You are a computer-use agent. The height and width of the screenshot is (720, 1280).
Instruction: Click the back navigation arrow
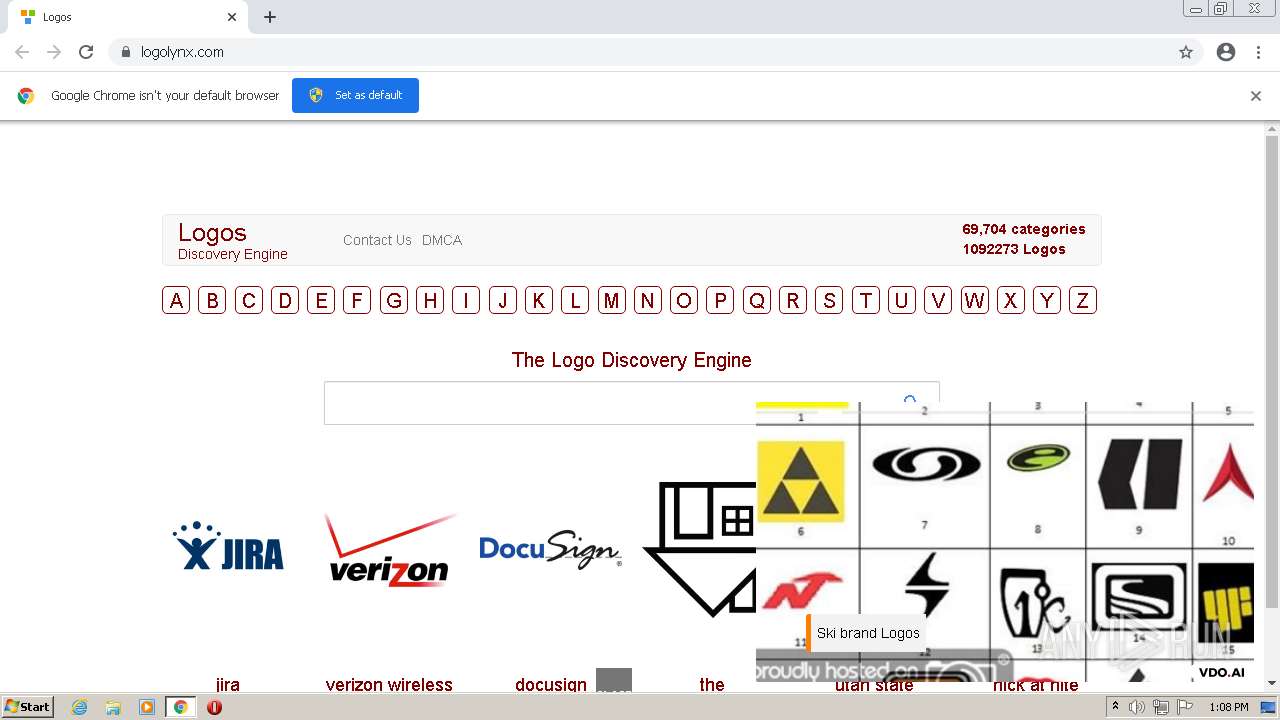22,52
